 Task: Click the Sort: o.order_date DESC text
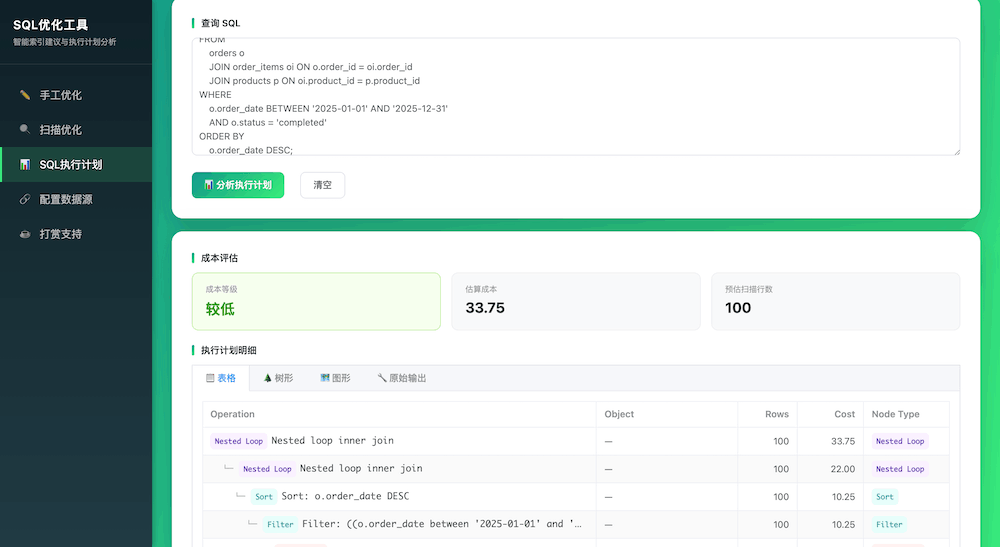pyautogui.click(x=346, y=496)
